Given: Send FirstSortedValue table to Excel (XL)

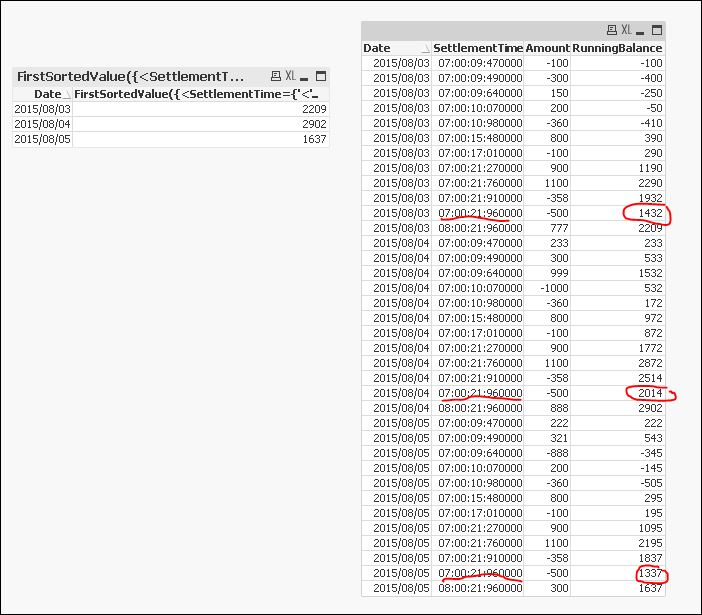Looking at the screenshot, I should [290, 76].
